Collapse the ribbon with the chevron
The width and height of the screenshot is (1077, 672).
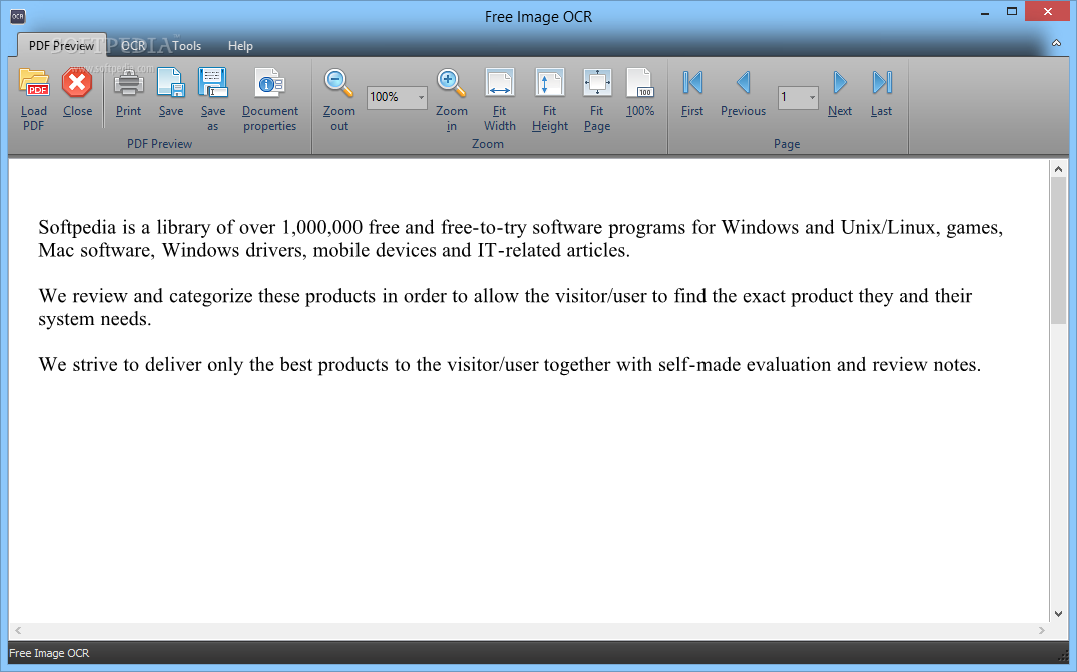[1056, 43]
